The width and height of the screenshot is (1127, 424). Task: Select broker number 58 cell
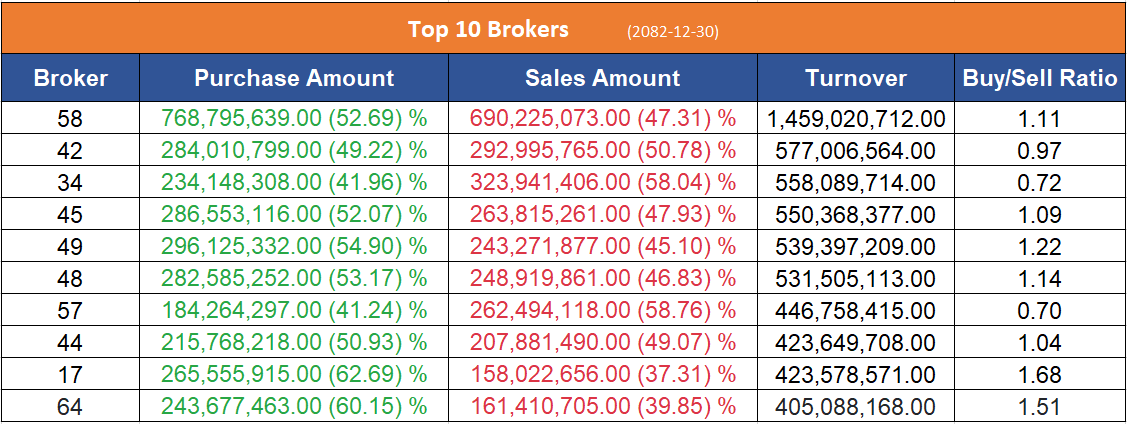click(x=70, y=120)
